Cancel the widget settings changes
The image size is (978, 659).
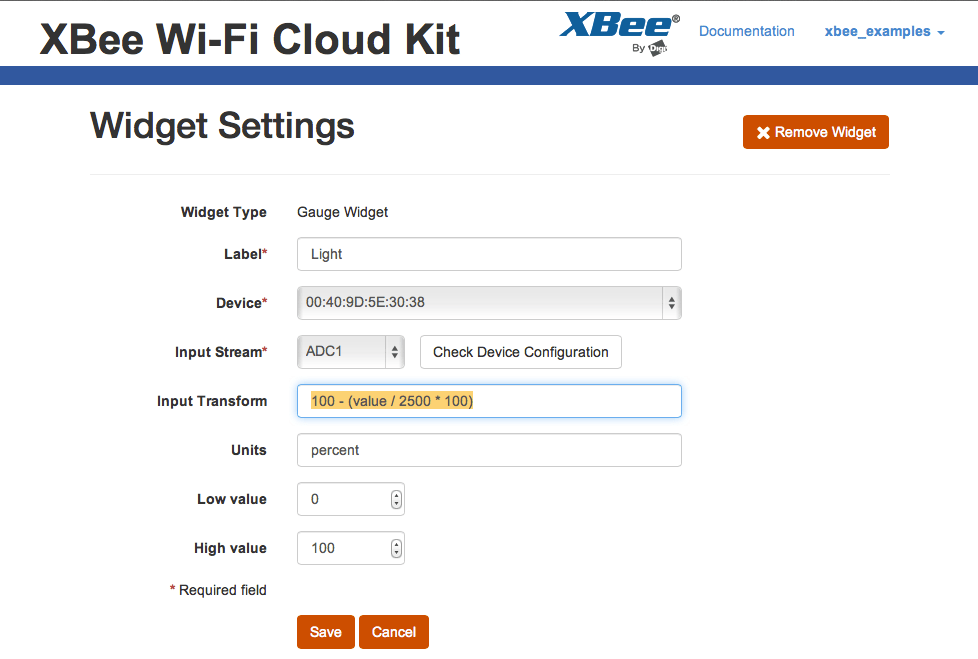[x=394, y=632]
